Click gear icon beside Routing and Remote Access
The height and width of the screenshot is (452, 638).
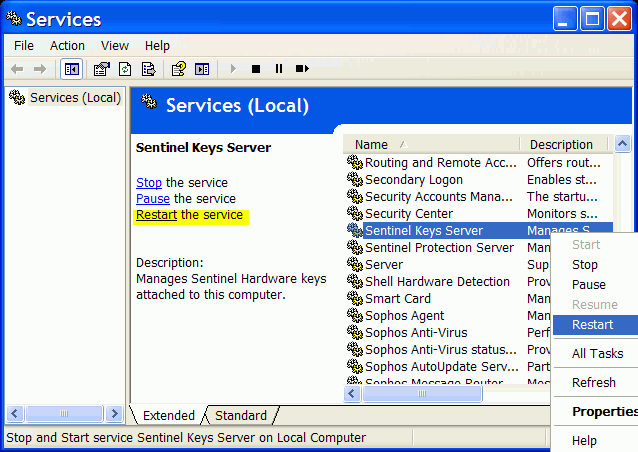355,162
